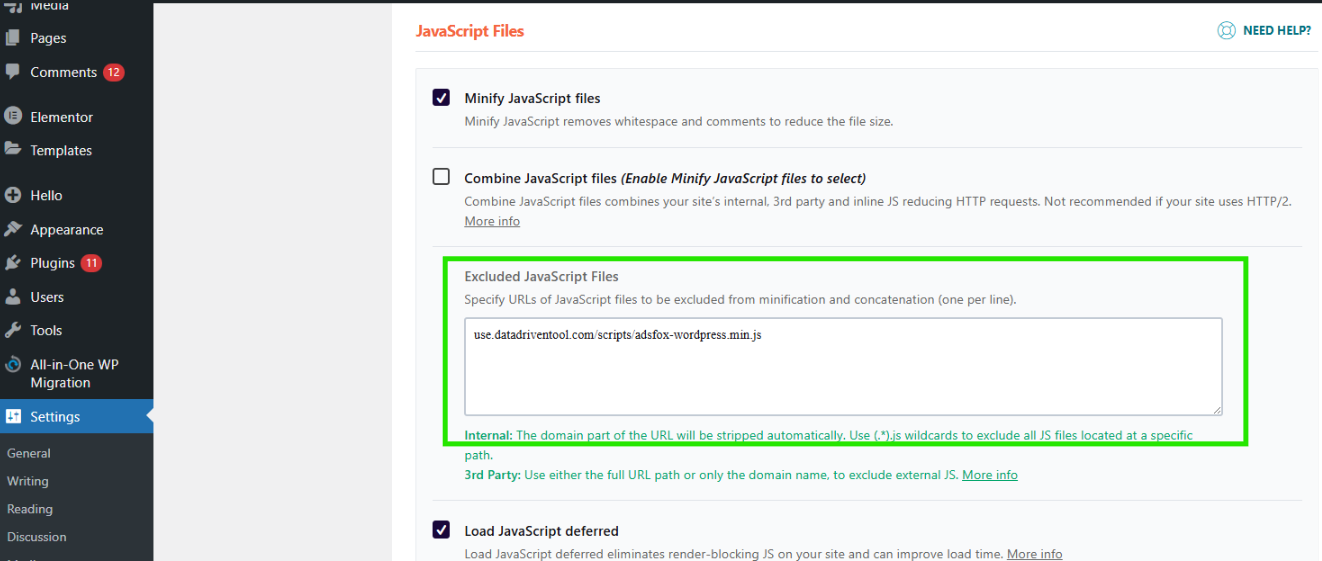Open the General settings submenu item
1322x561 pixels.
tap(29, 453)
